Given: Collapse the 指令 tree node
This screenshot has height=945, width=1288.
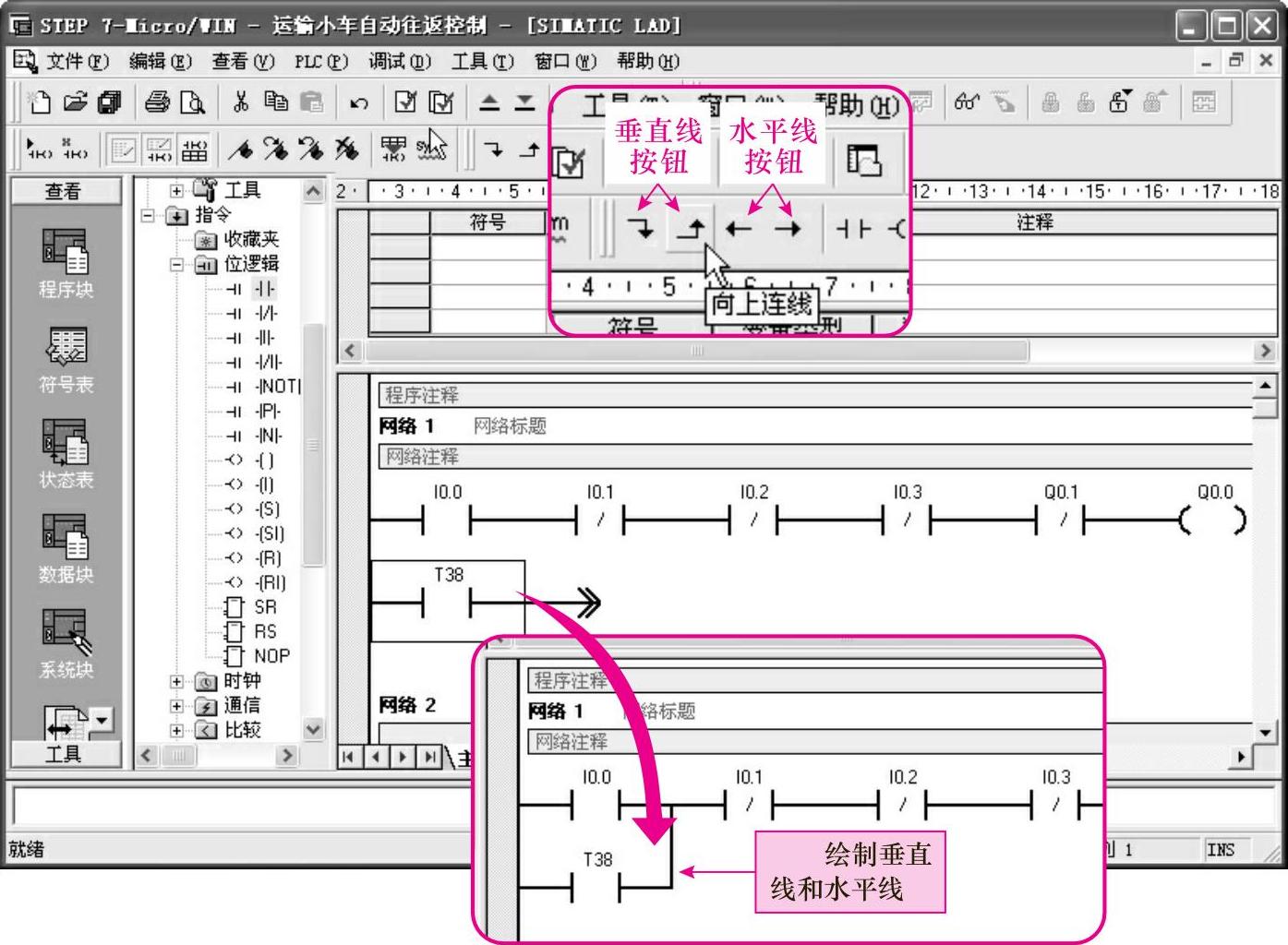Looking at the screenshot, I should coord(148,215).
